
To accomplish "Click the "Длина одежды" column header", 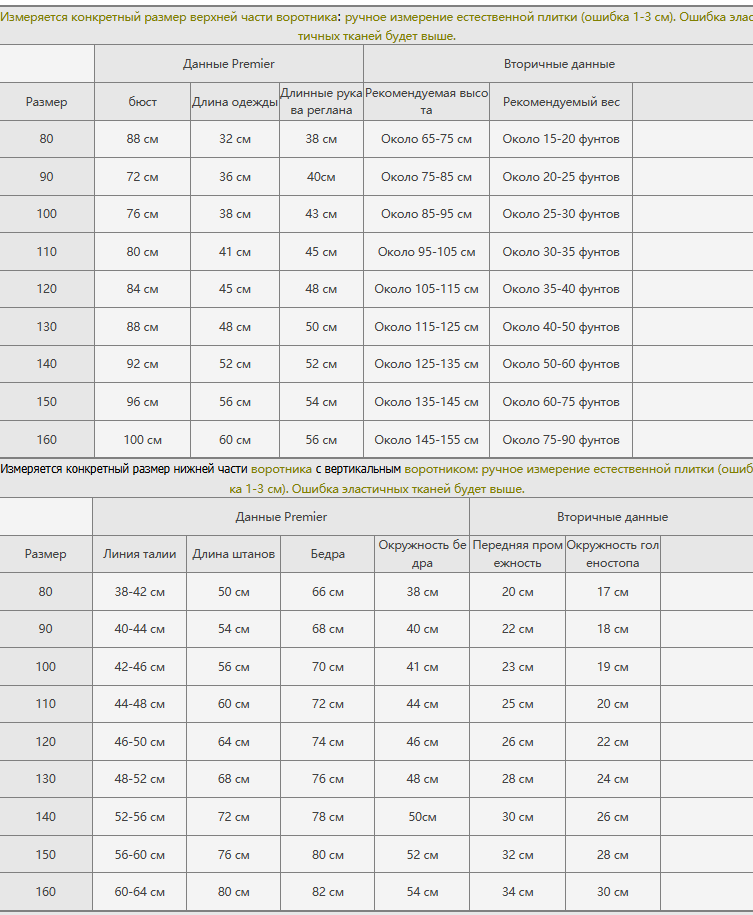I will pos(234,102).
